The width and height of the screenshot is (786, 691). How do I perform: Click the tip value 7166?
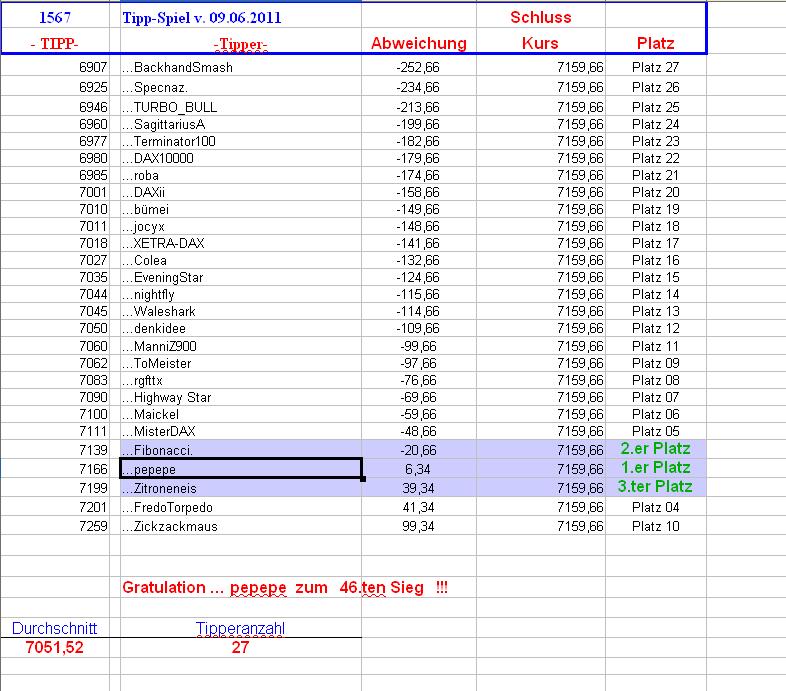[55, 469]
